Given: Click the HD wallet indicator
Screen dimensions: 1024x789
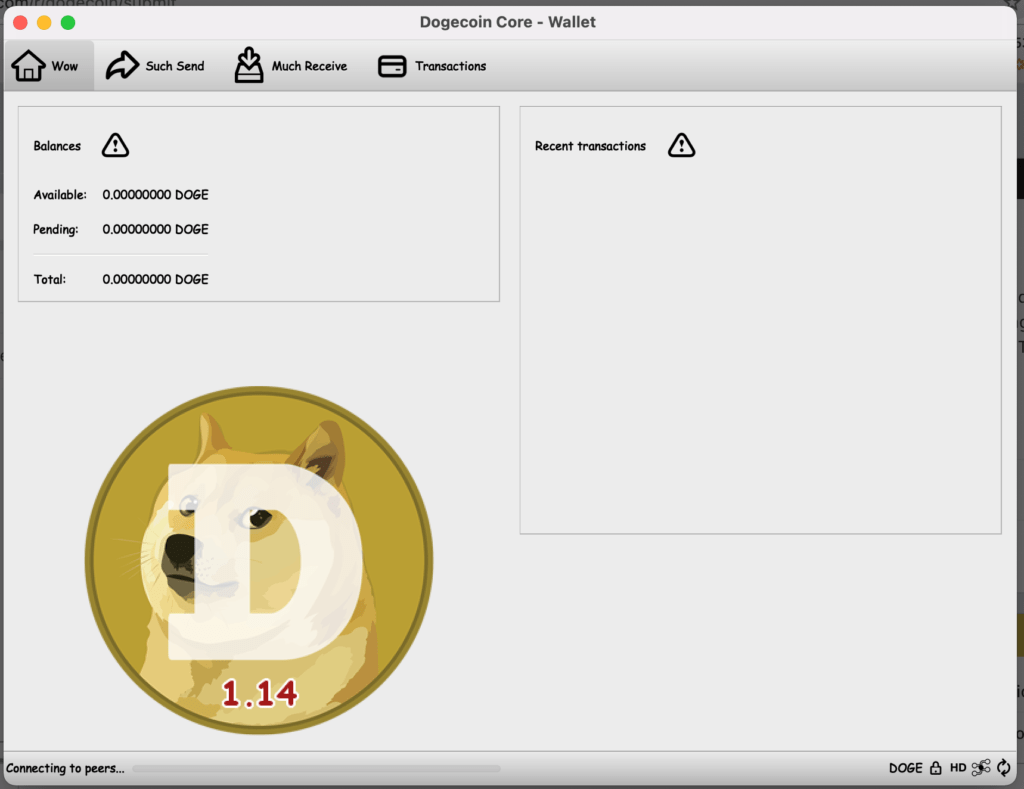Looking at the screenshot, I should pyautogui.click(x=958, y=768).
